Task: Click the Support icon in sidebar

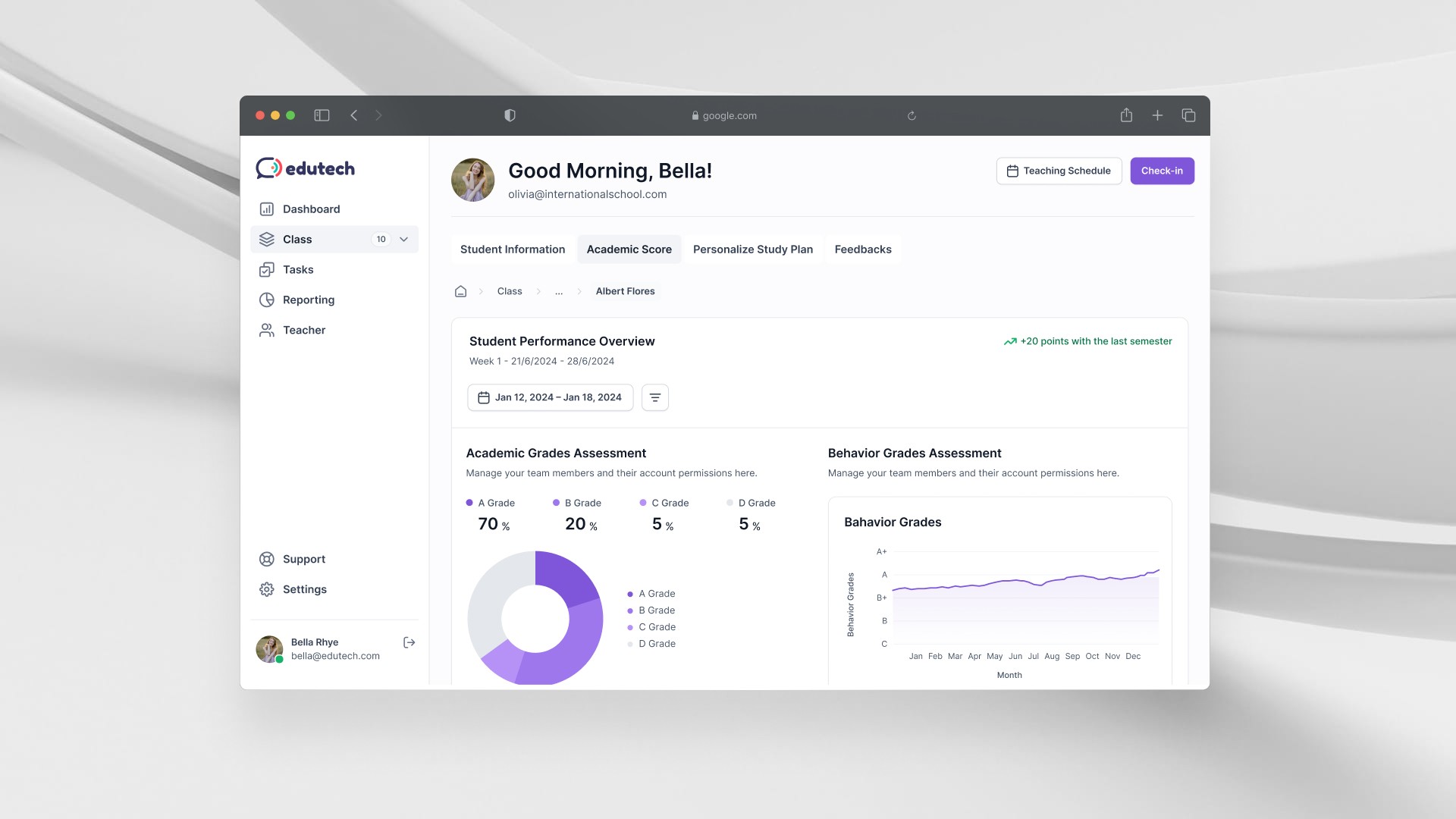Action: [x=266, y=559]
